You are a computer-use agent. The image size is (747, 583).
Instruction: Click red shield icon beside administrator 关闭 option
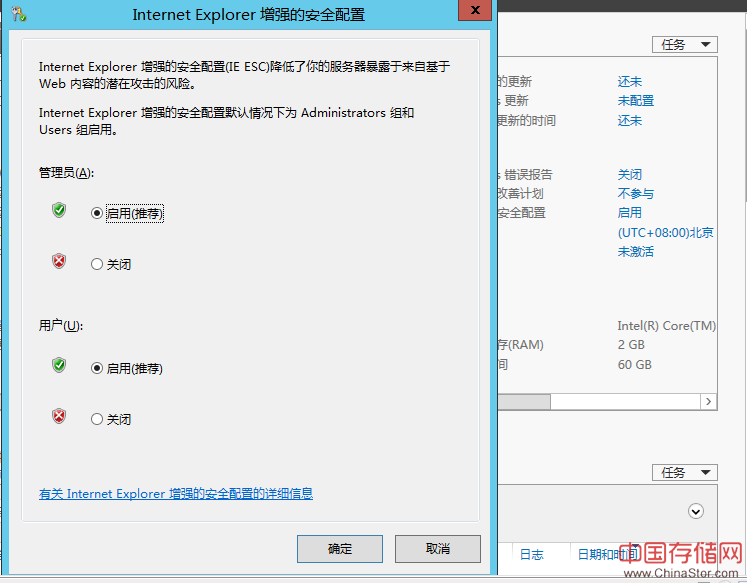tap(59, 261)
